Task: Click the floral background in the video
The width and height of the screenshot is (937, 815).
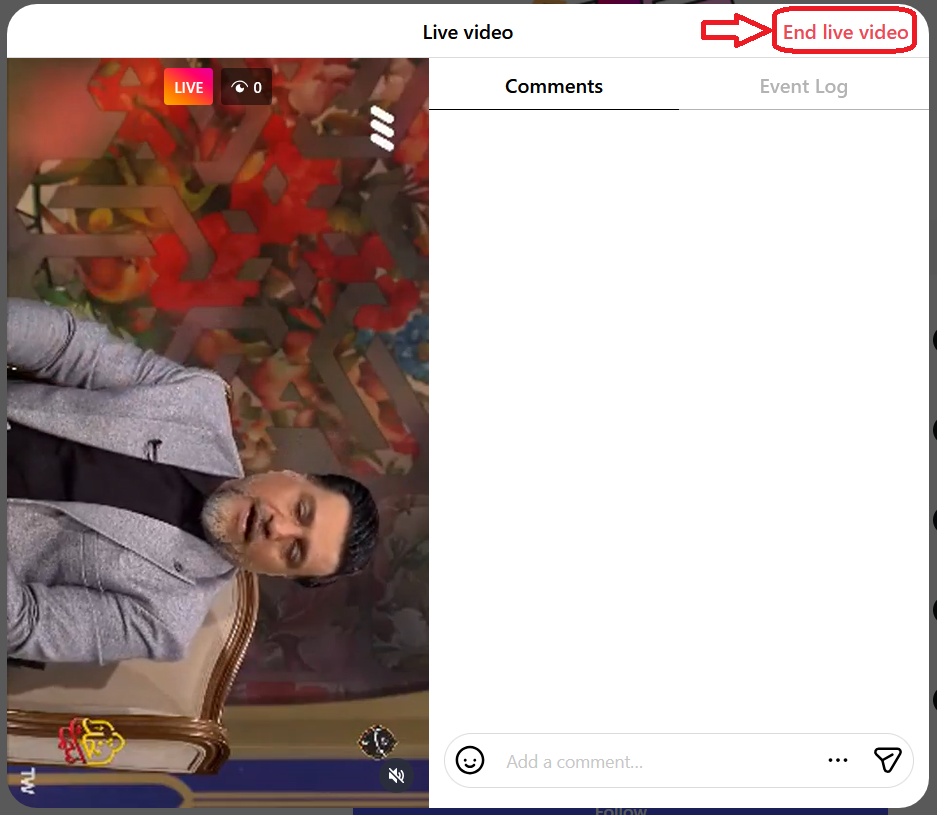Action: point(300,250)
